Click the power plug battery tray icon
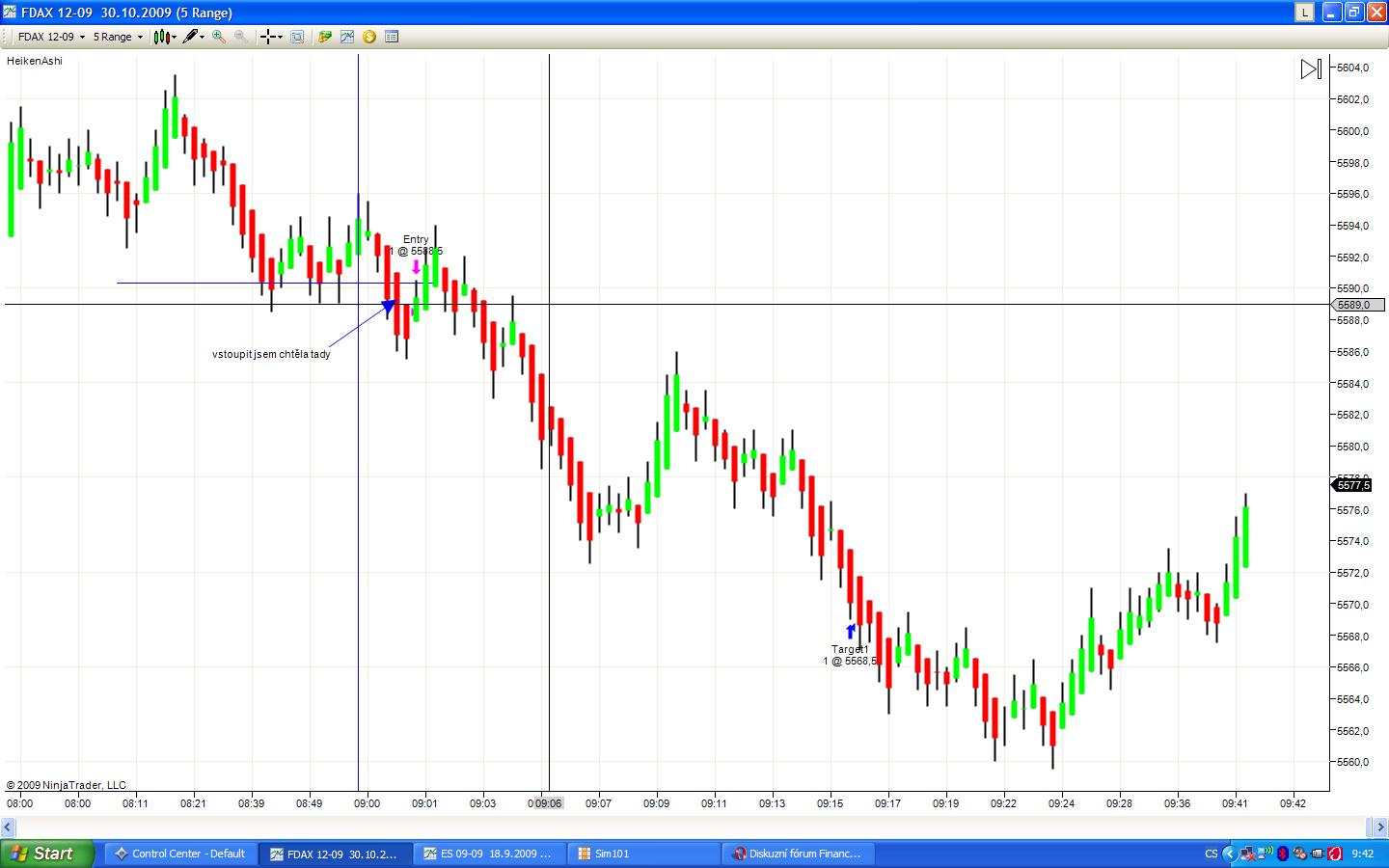Image resolution: width=1389 pixels, height=868 pixels. tap(1318, 854)
